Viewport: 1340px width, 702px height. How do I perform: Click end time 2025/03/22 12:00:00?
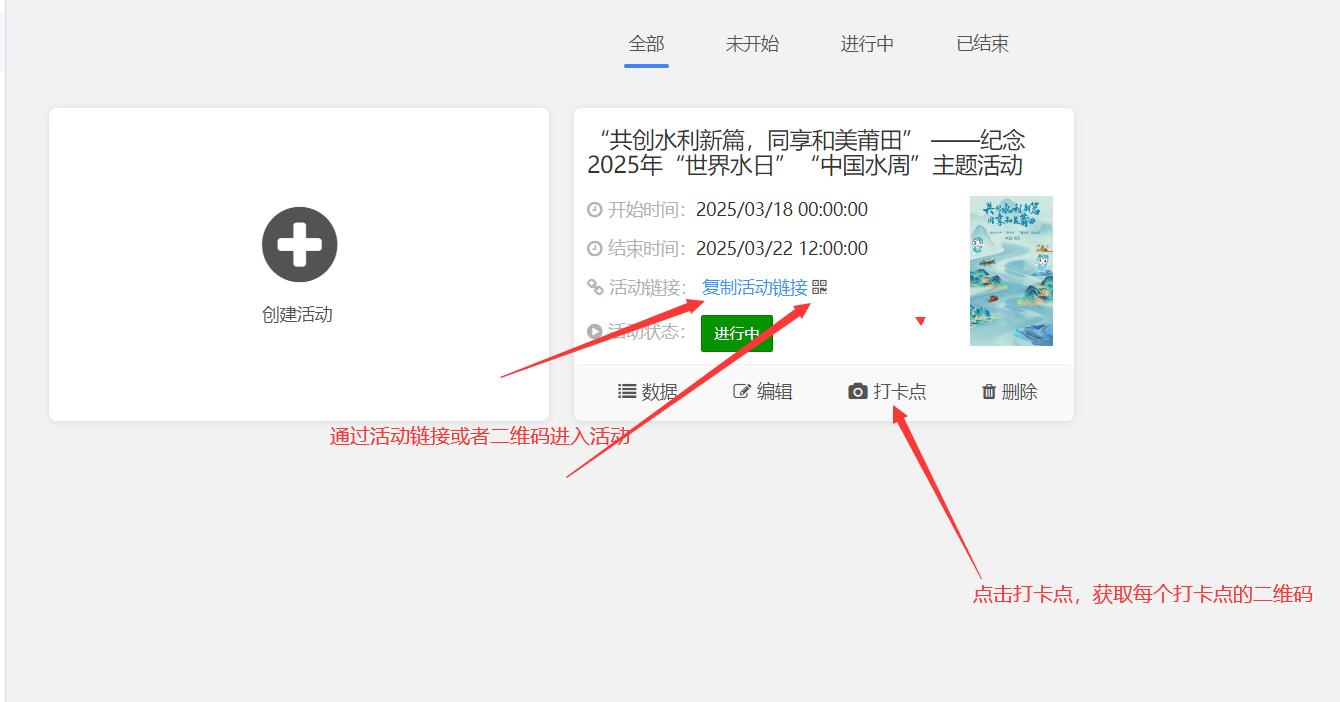[782, 249]
